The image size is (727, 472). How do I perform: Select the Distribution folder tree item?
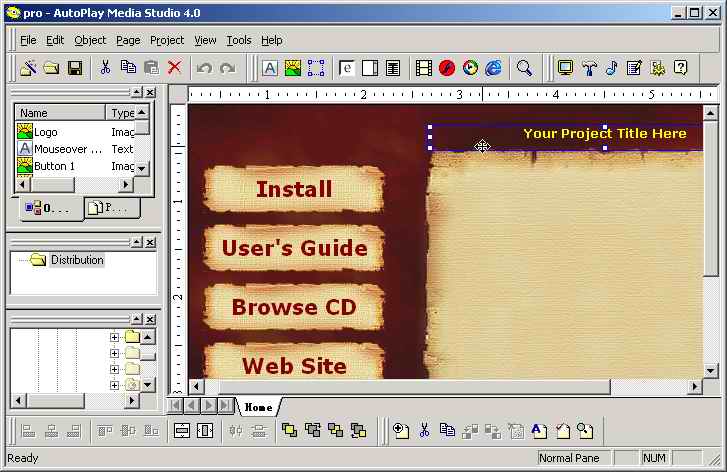pos(77,260)
